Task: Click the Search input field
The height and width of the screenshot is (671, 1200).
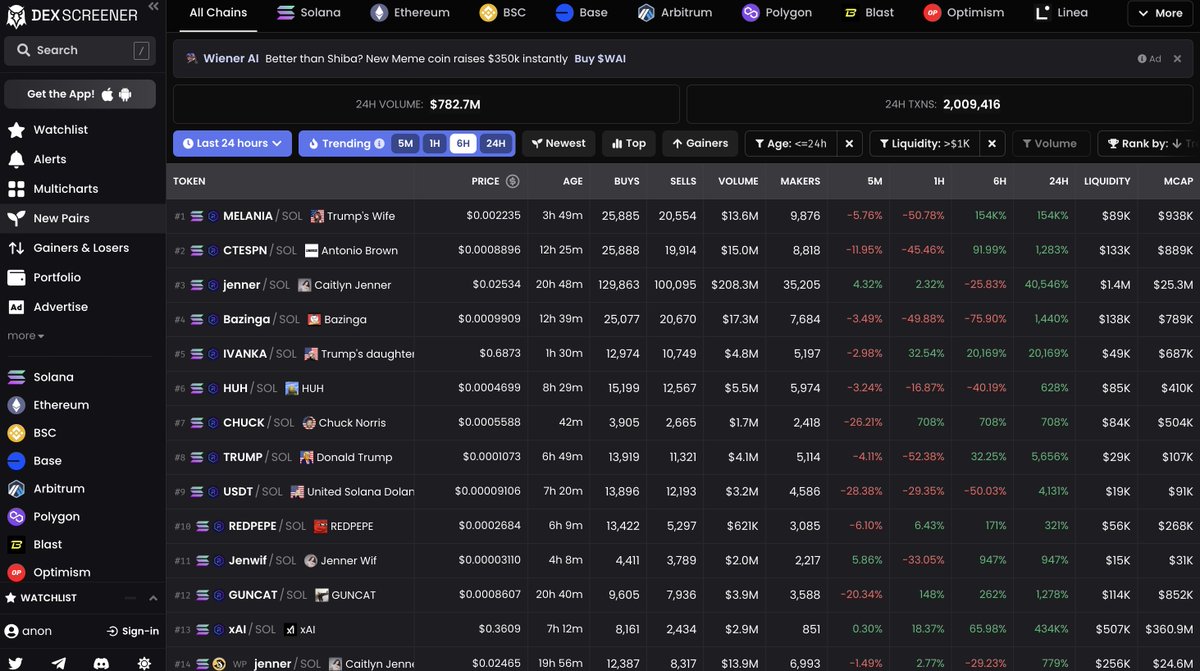Action: pyautogui.click(x=80, y=50)
